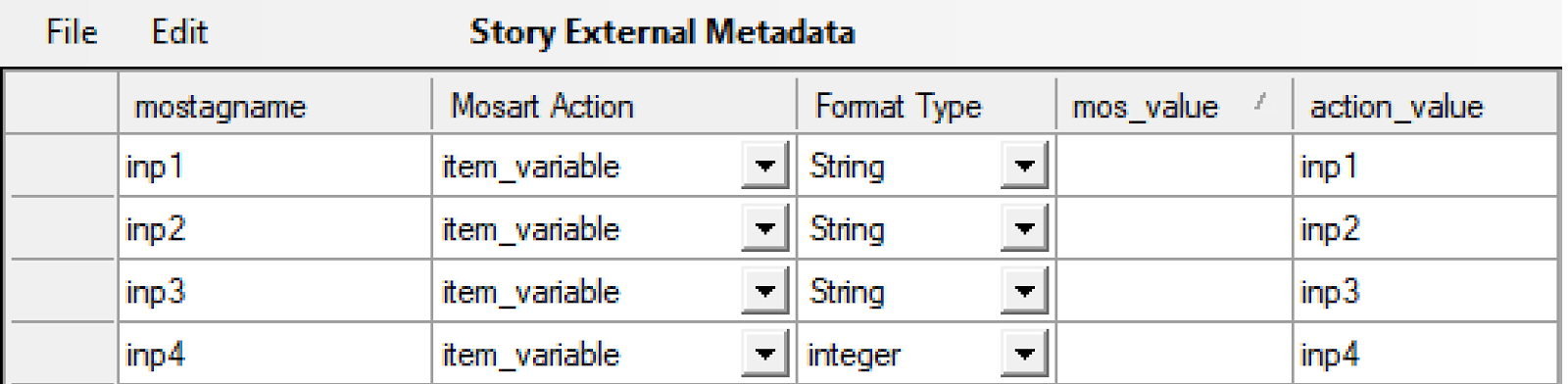Click the Format Type column header
Viewport: 1568px width, 384px height.
(x=926, y=105)
